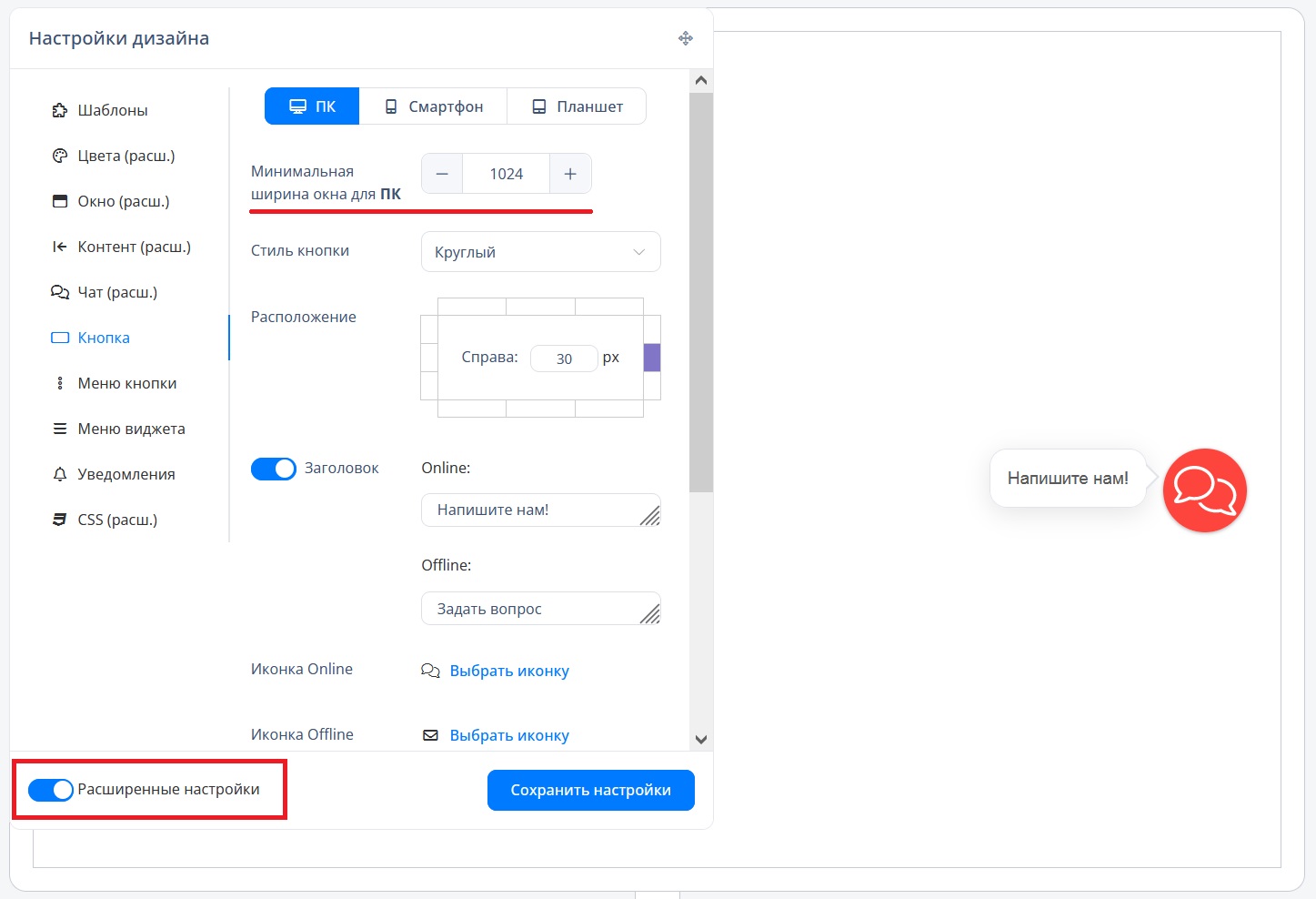The image size is (1316, 899).
Task: Switch to the Смартфон tab
Action: 433,106
